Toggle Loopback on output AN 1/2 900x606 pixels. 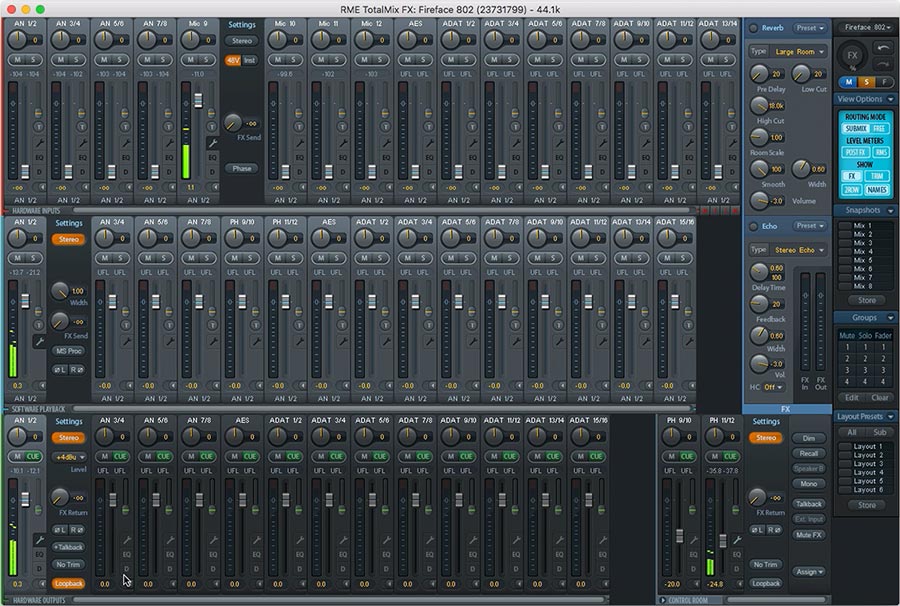click(69, 583)
